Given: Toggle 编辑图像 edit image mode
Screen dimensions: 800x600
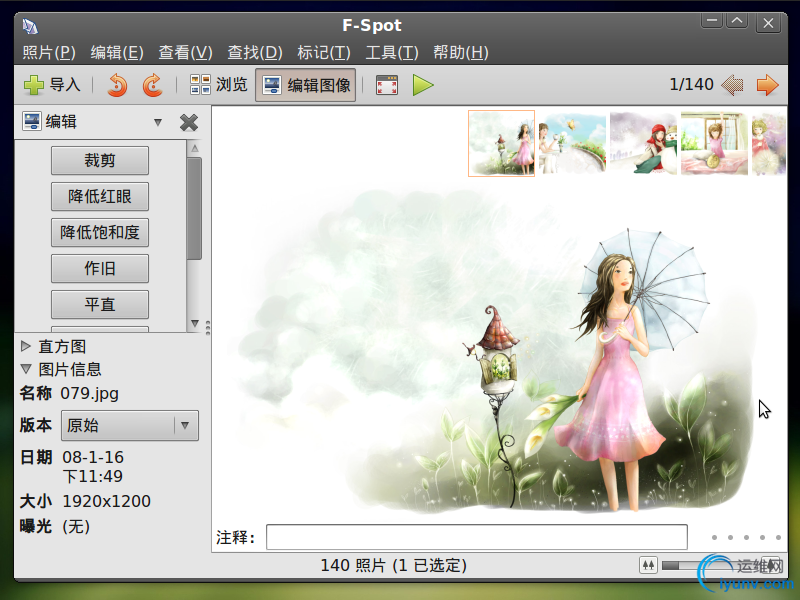Looking at the screenshot, I should [x=306, y=84].
